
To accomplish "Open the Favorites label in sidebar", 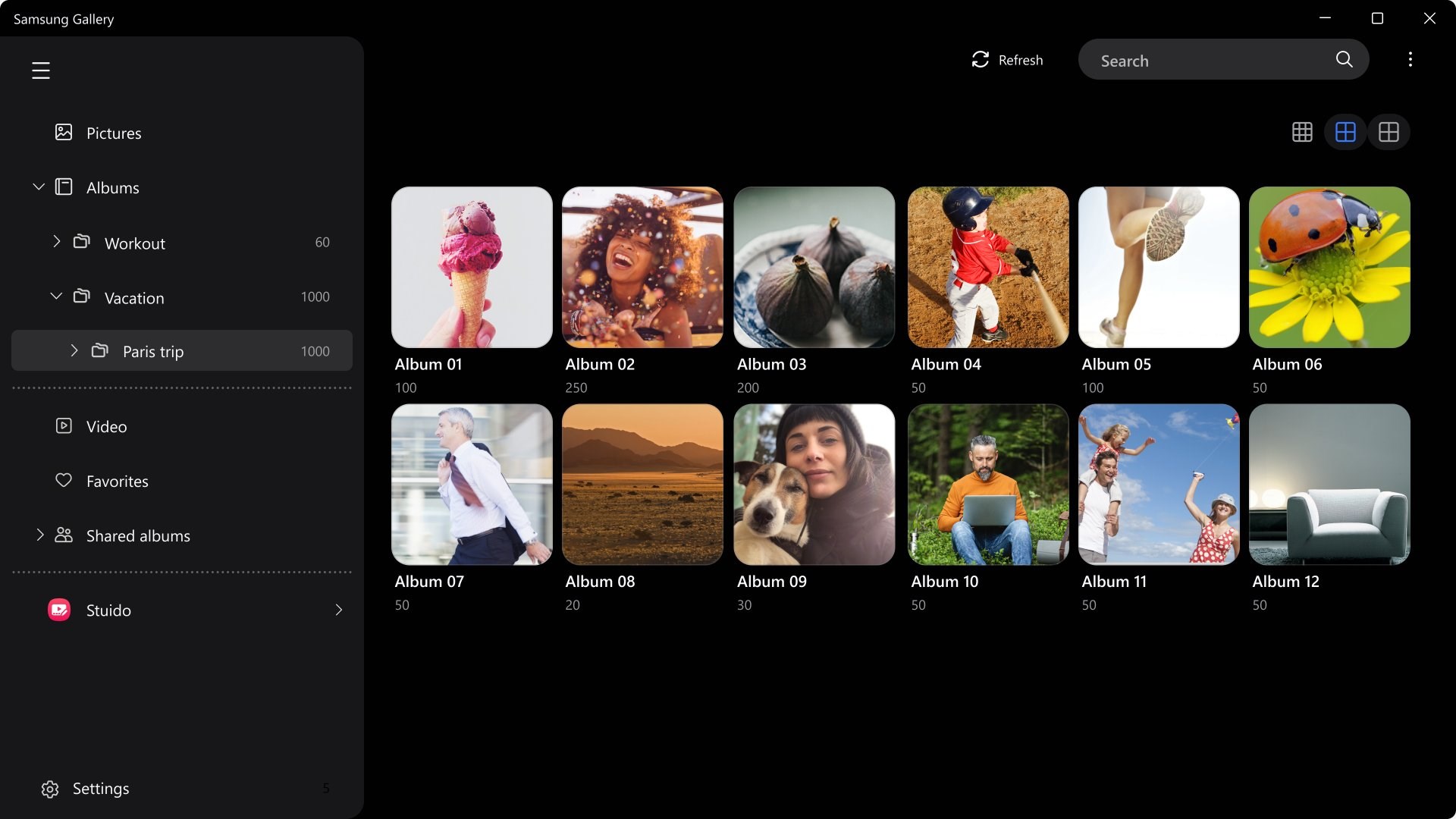I will pos(118,482).
